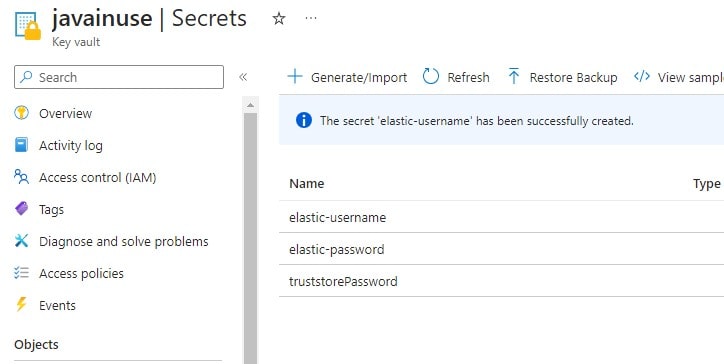Click Restore Backup in toolbar

[x=562, y=77]
